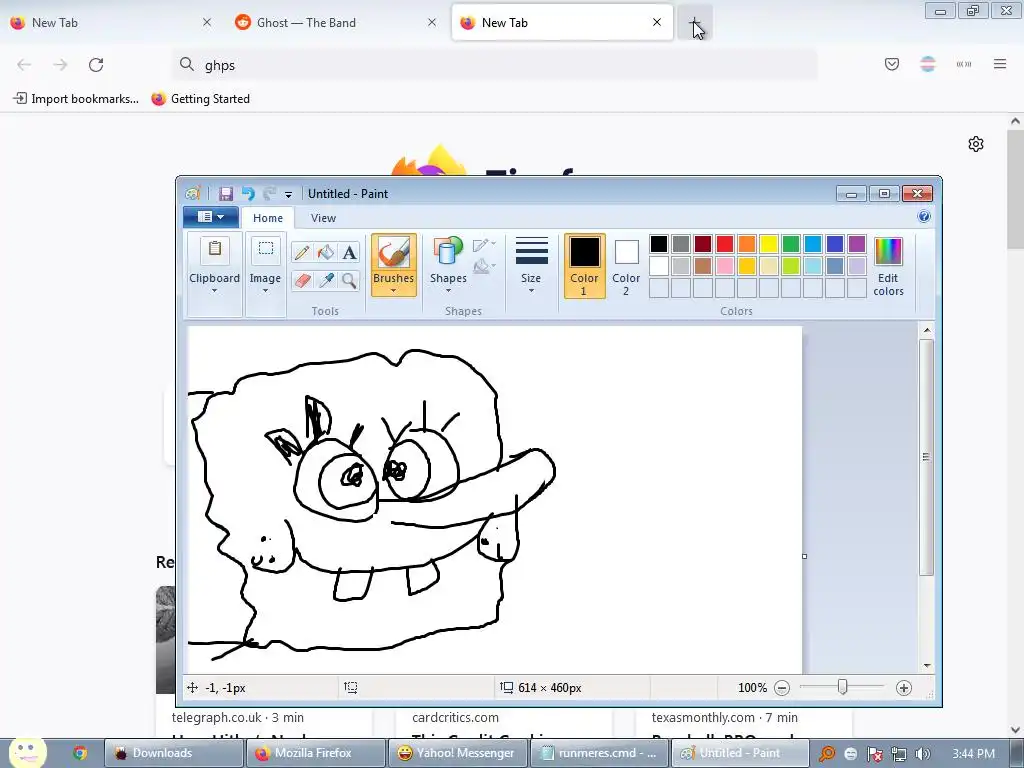Click the Paint zoom in plus button
This screenshot has width=1024, height=768.
(904, 688)
